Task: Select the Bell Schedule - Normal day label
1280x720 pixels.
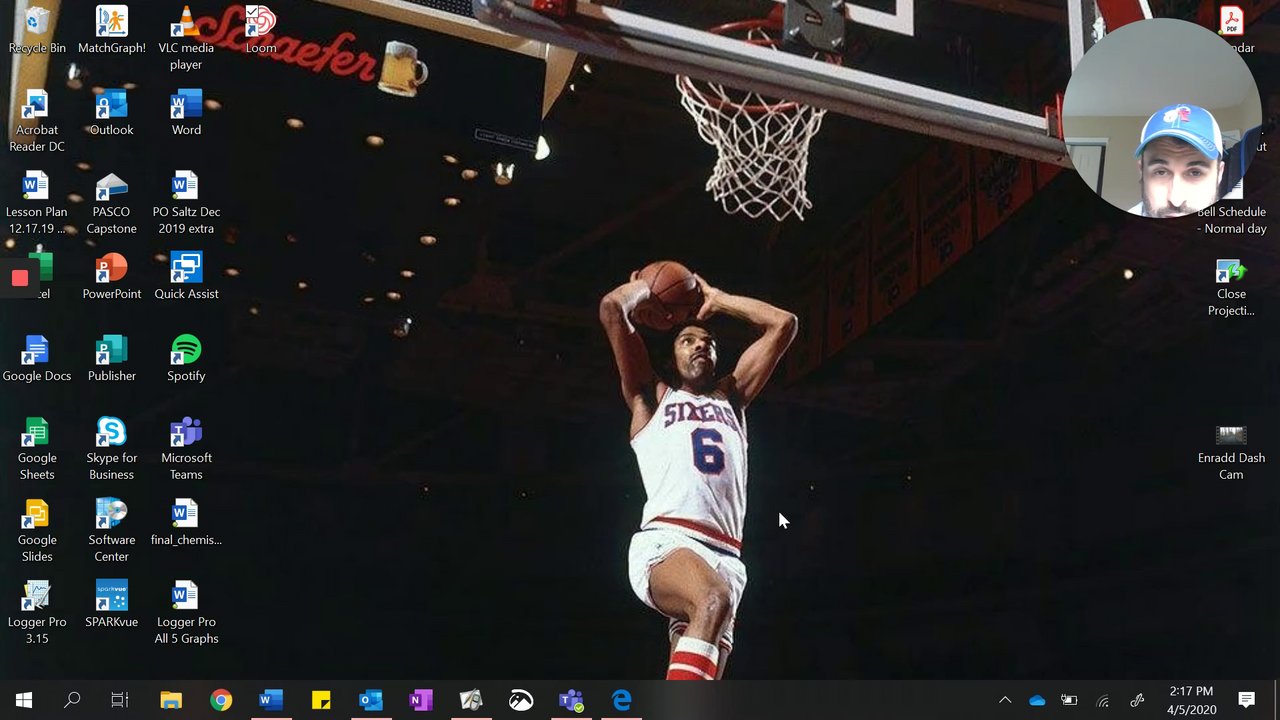Action: (x=1231, y=220)
